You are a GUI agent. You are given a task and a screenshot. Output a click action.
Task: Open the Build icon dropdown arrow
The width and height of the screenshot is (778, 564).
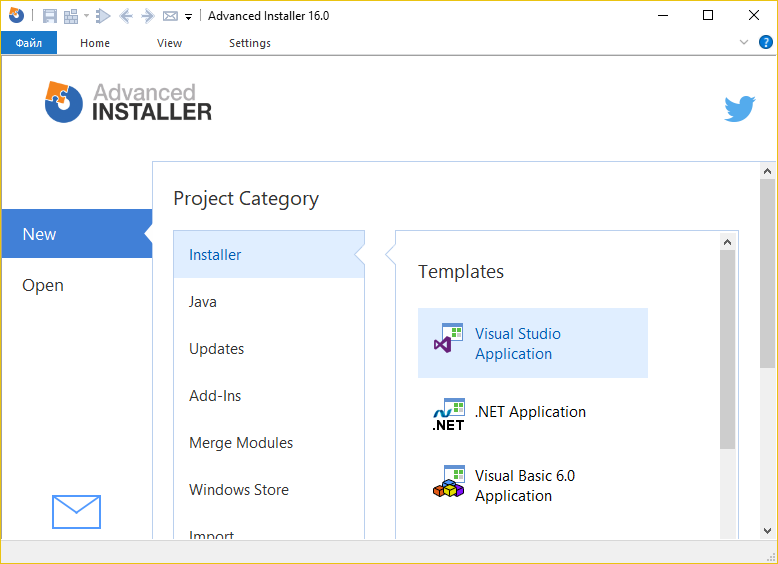[x=86, y=16]
